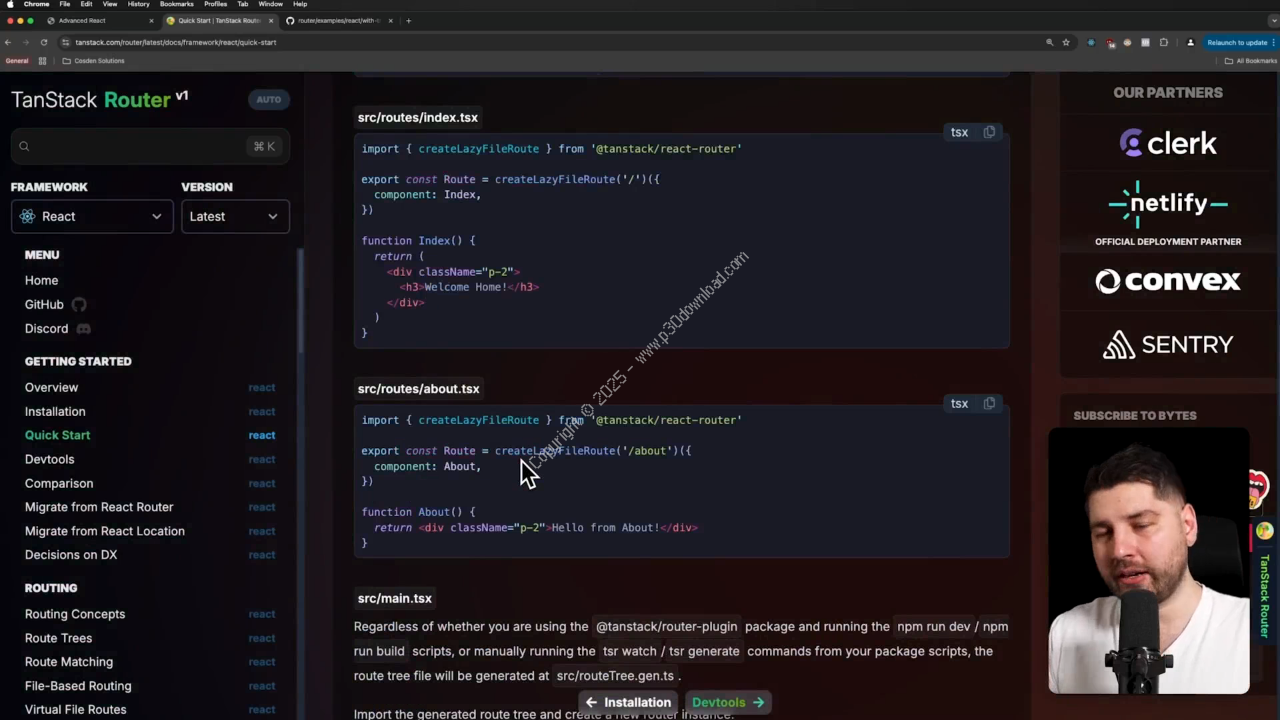Copy the about.tsx code snippet

pos(989,403)
